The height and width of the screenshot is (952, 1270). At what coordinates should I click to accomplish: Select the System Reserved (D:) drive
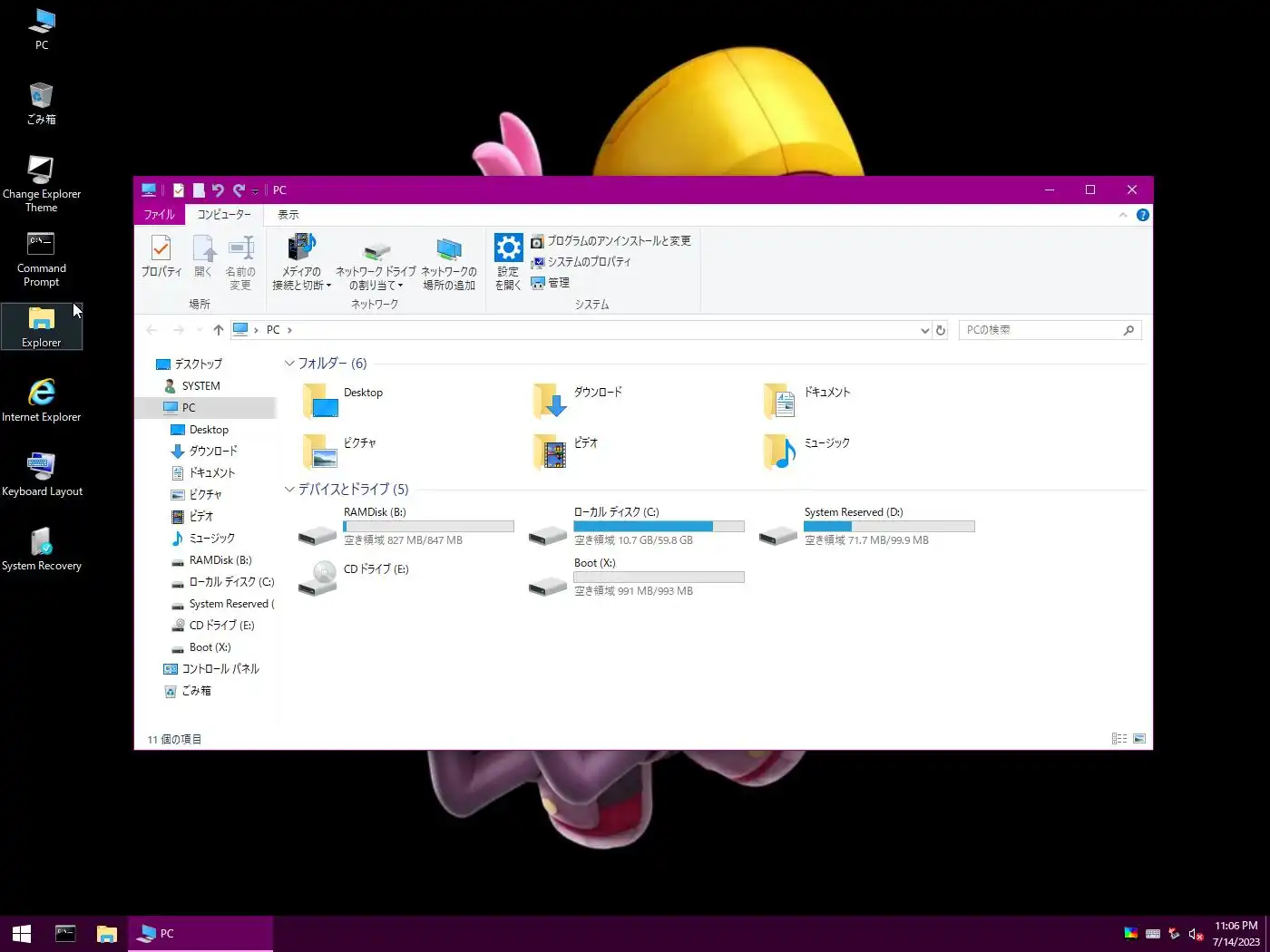pyautogui.click(x=867, y=527)
